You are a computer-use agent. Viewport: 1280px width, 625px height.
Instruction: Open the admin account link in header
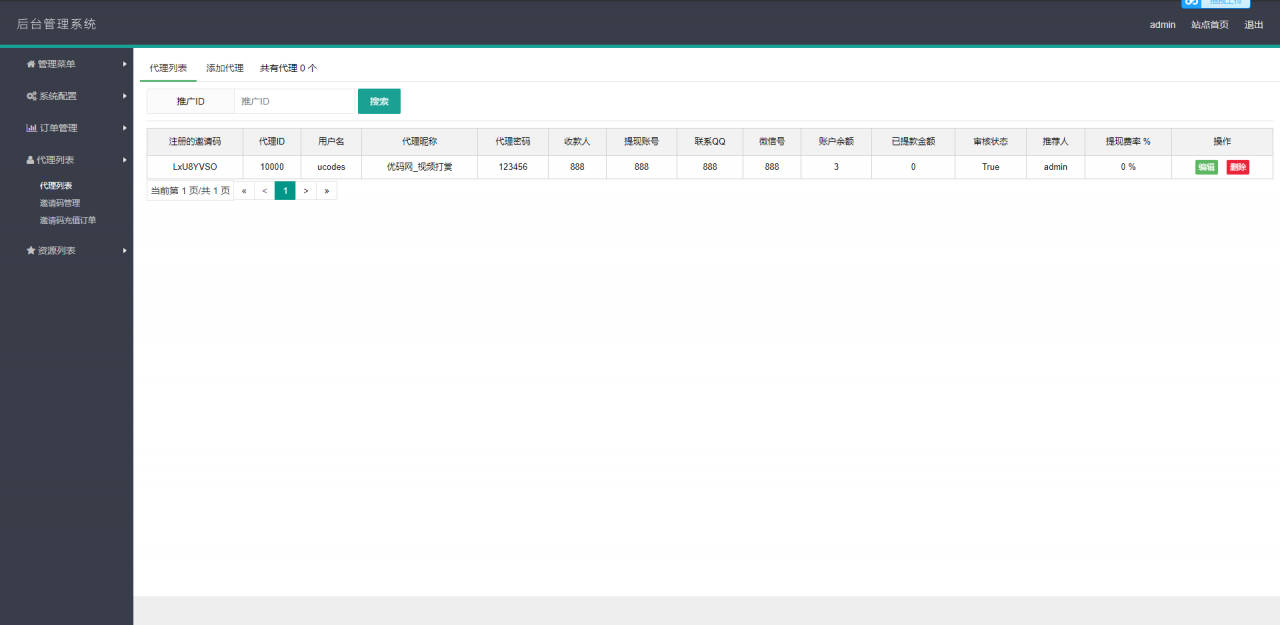tap(1163, 25)
